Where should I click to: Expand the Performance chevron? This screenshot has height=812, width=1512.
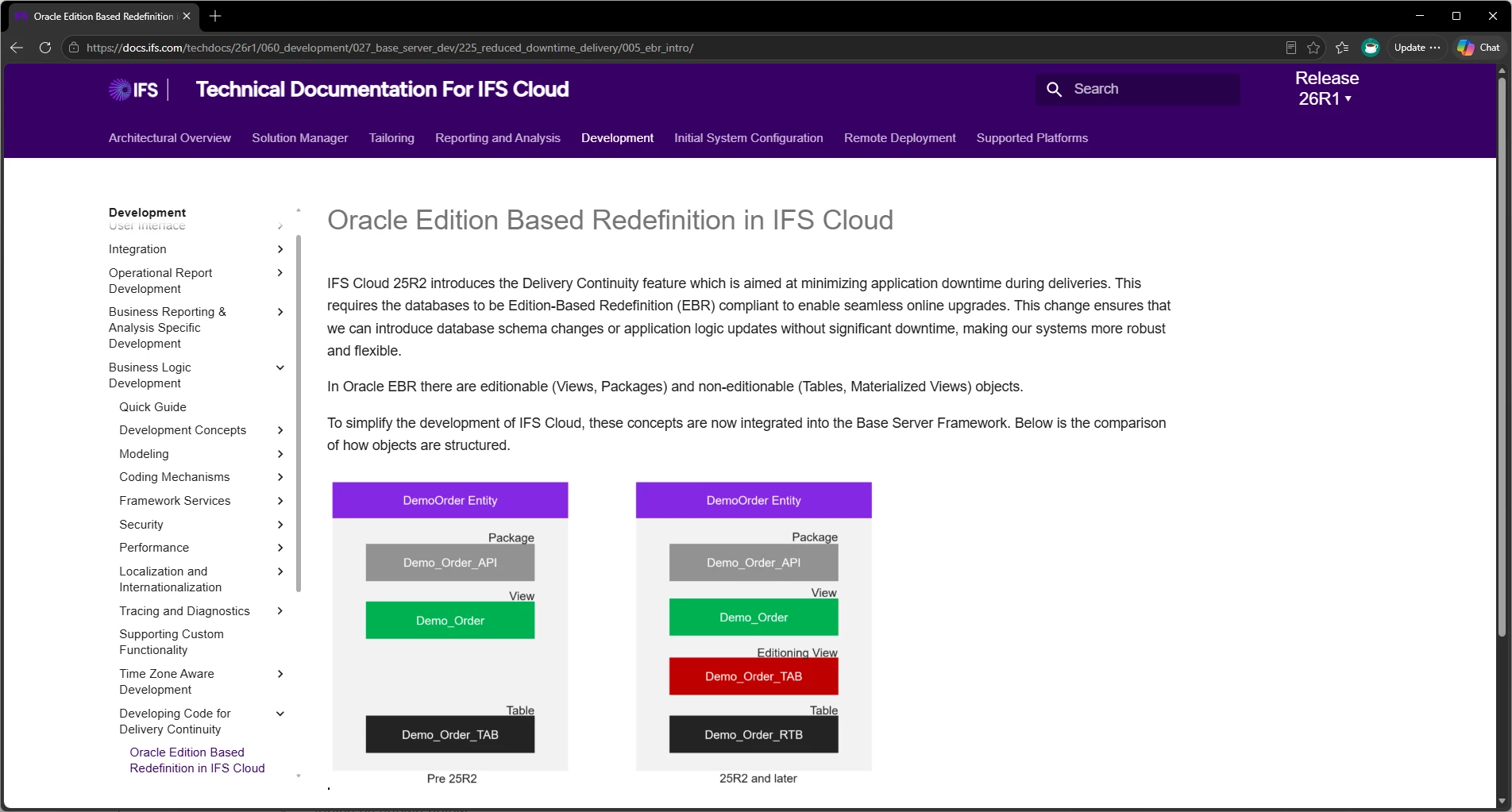[x=280, y=548]
